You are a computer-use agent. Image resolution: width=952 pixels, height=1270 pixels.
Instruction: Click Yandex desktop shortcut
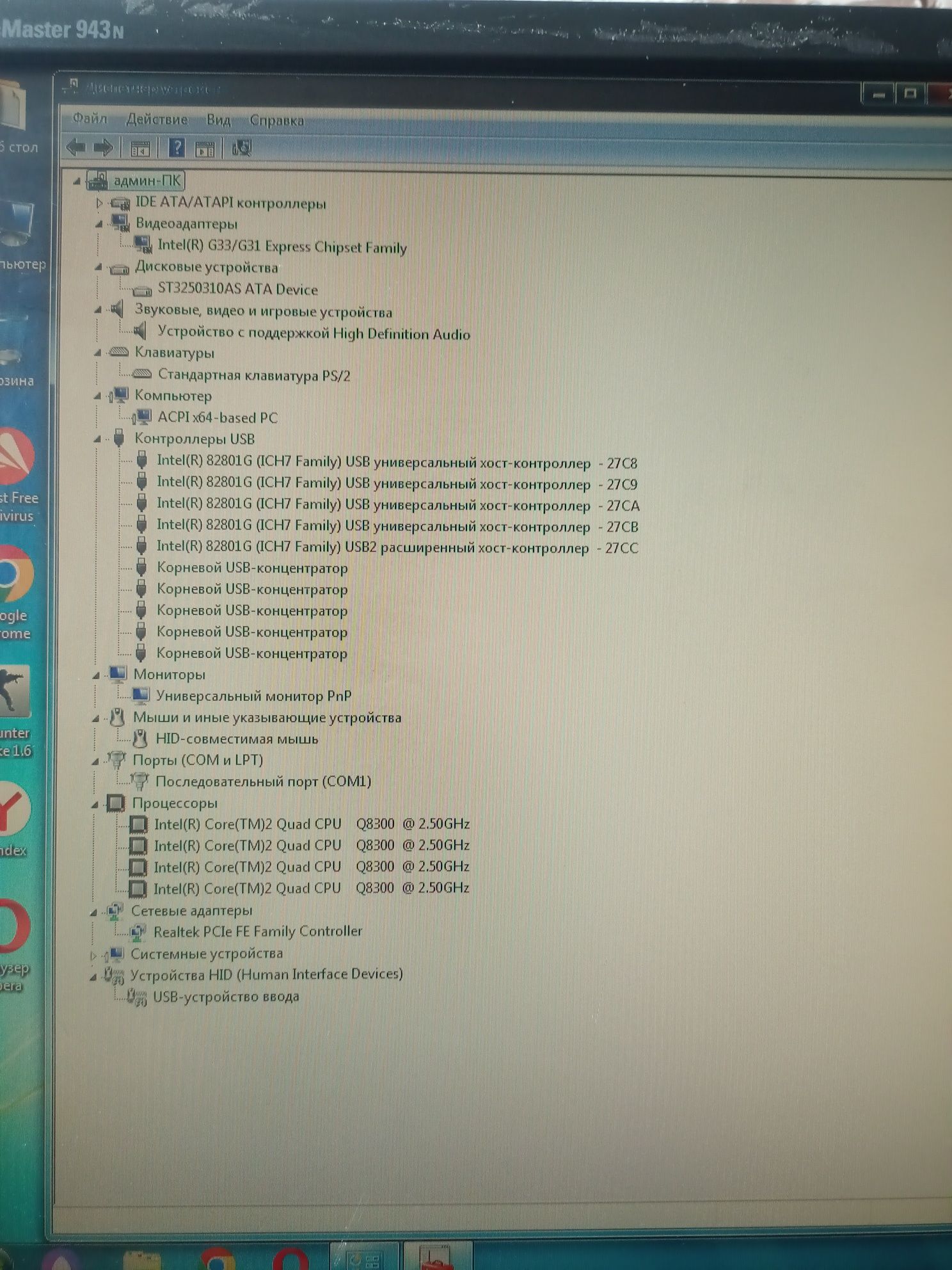click(x=14, y=819)
